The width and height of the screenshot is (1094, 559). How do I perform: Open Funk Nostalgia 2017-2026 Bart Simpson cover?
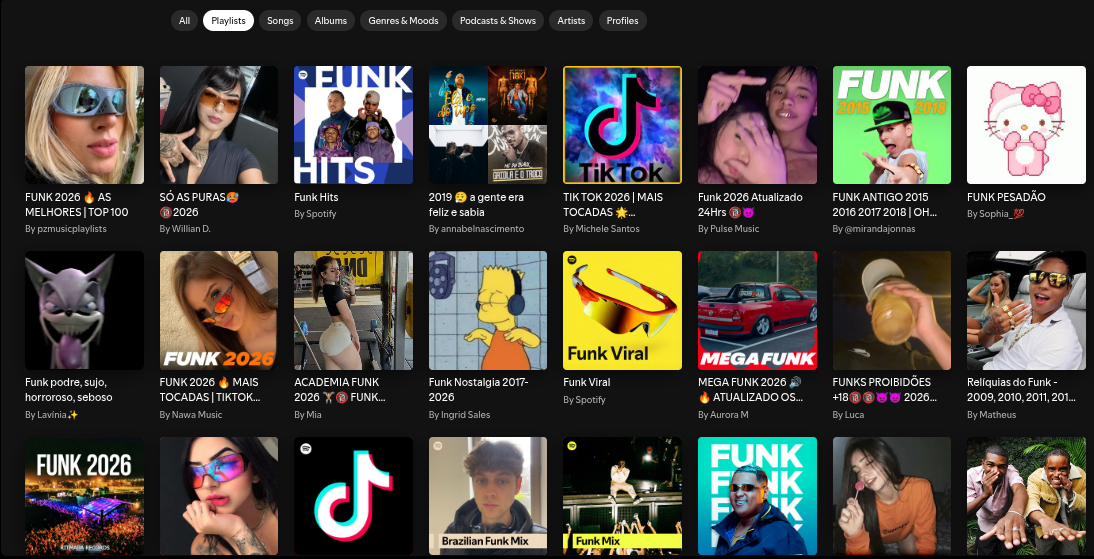[488, 311]
